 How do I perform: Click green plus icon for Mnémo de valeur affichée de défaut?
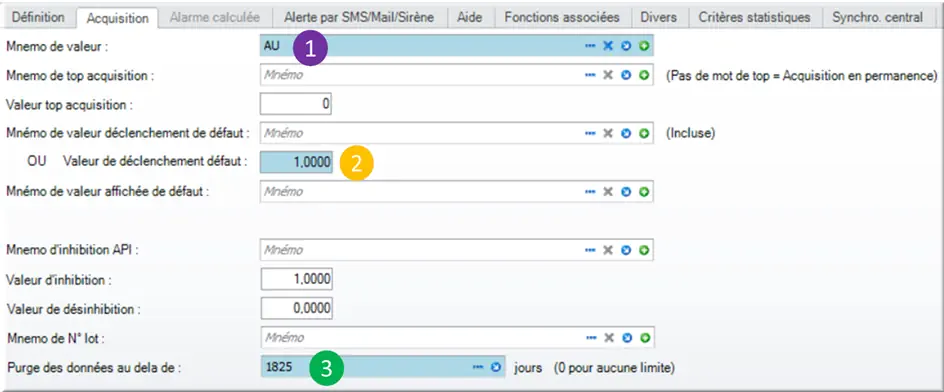pos(644,191)
